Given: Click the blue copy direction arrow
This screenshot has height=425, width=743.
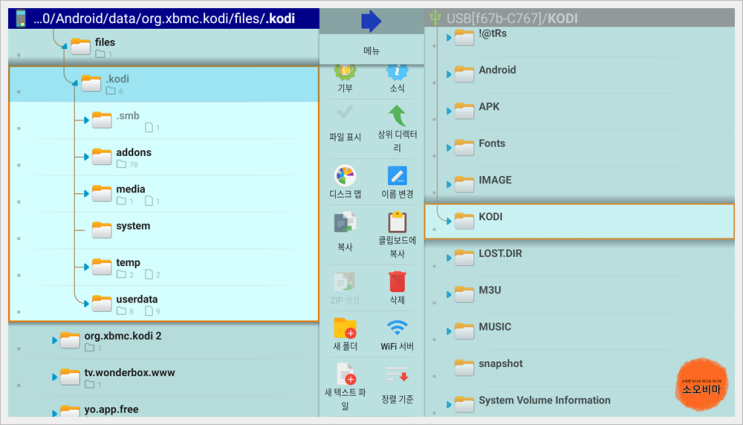Looking at the screenshot, I should 371,21.
